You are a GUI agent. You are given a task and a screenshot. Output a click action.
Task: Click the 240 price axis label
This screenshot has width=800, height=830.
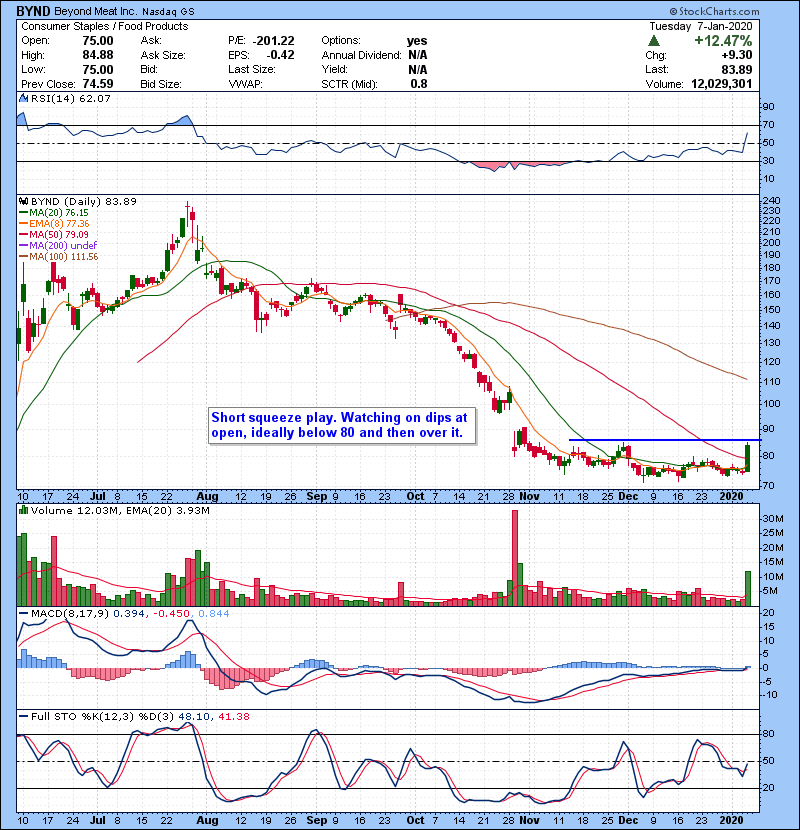click(771, 201)
